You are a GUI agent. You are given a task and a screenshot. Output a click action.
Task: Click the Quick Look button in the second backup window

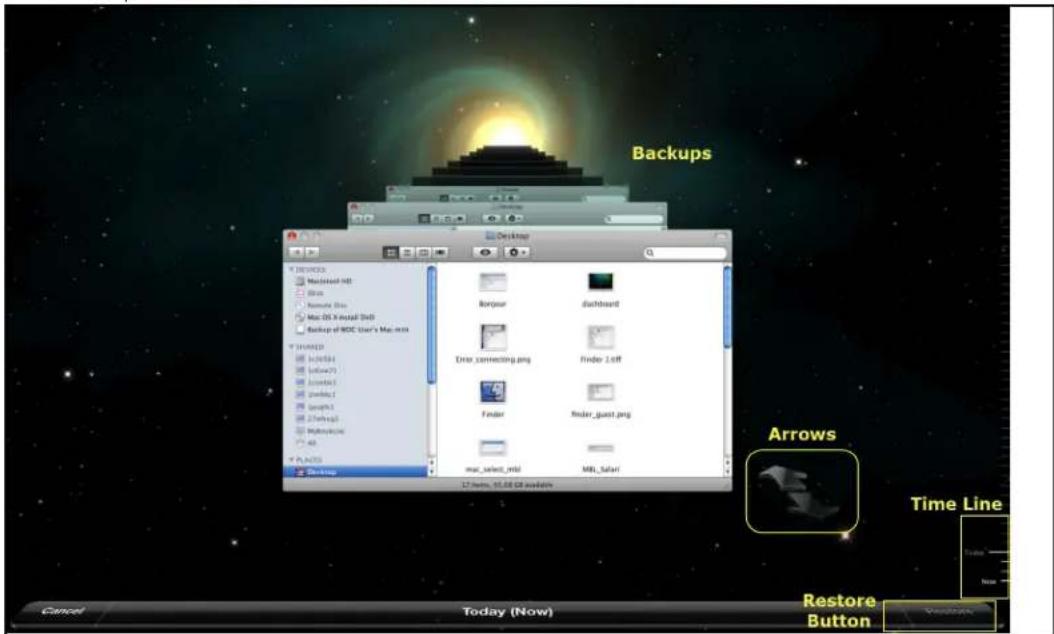[x=491, y=219]
